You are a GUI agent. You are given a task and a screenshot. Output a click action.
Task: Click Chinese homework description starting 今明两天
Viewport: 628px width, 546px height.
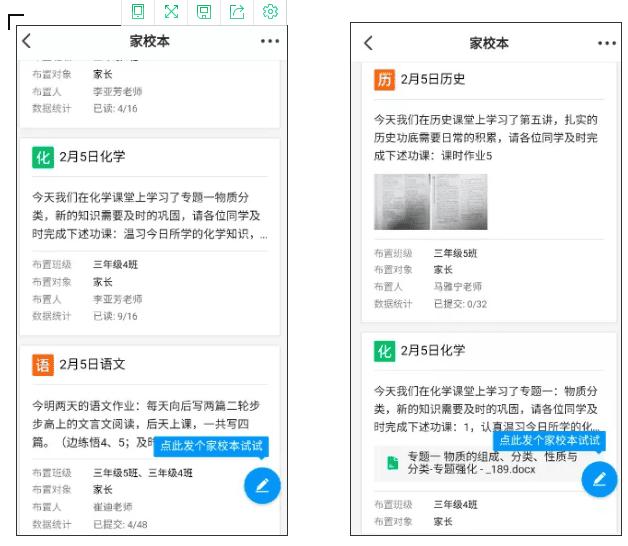point(146,424)
